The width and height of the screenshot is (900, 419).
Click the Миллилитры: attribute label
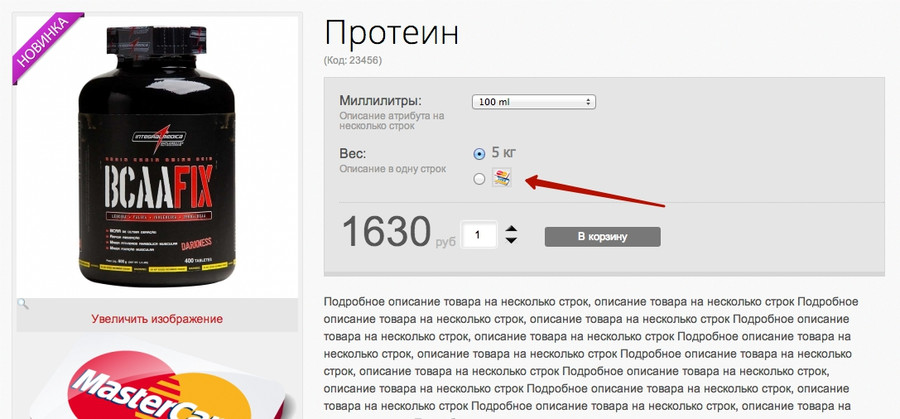(x=381, y=100)
